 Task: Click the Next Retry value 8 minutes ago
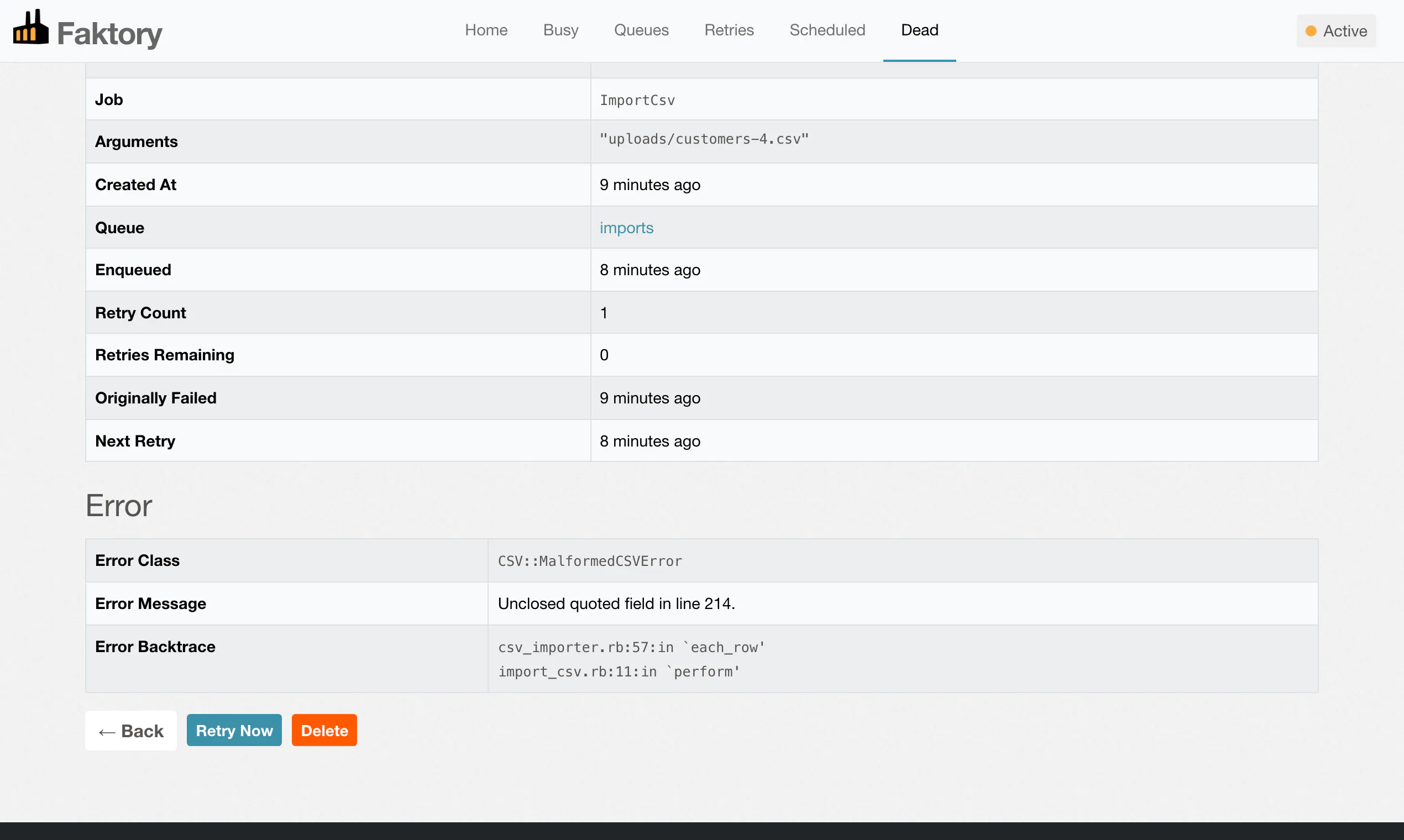[650, 441]
